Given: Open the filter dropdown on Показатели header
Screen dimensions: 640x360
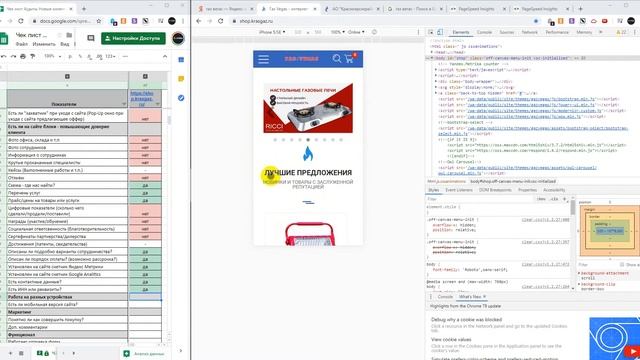Looking at the screenshot, I should pyautogui.click(x=124, y=104).
